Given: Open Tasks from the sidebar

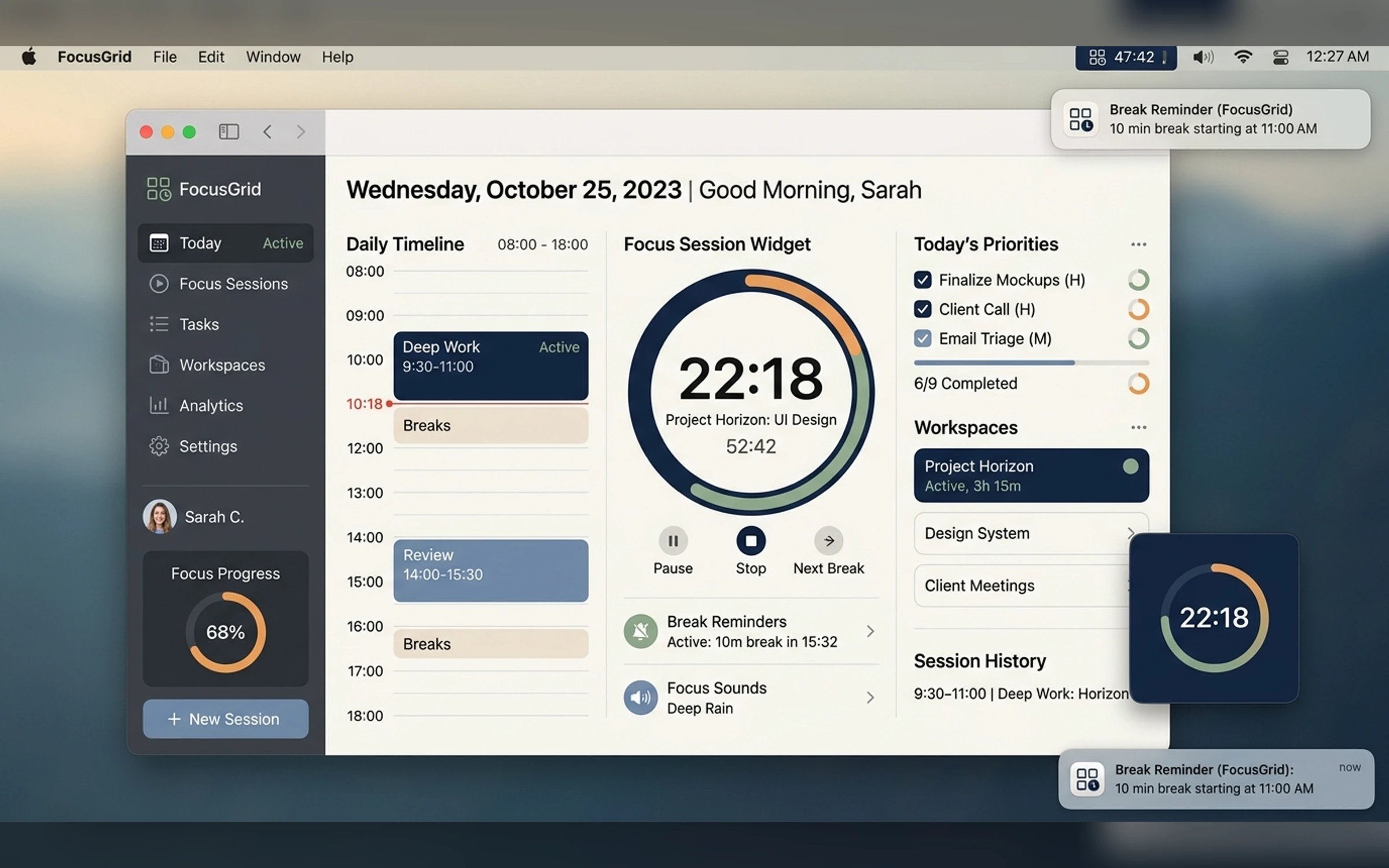Looking at the screenshot, I should (226, 324).
